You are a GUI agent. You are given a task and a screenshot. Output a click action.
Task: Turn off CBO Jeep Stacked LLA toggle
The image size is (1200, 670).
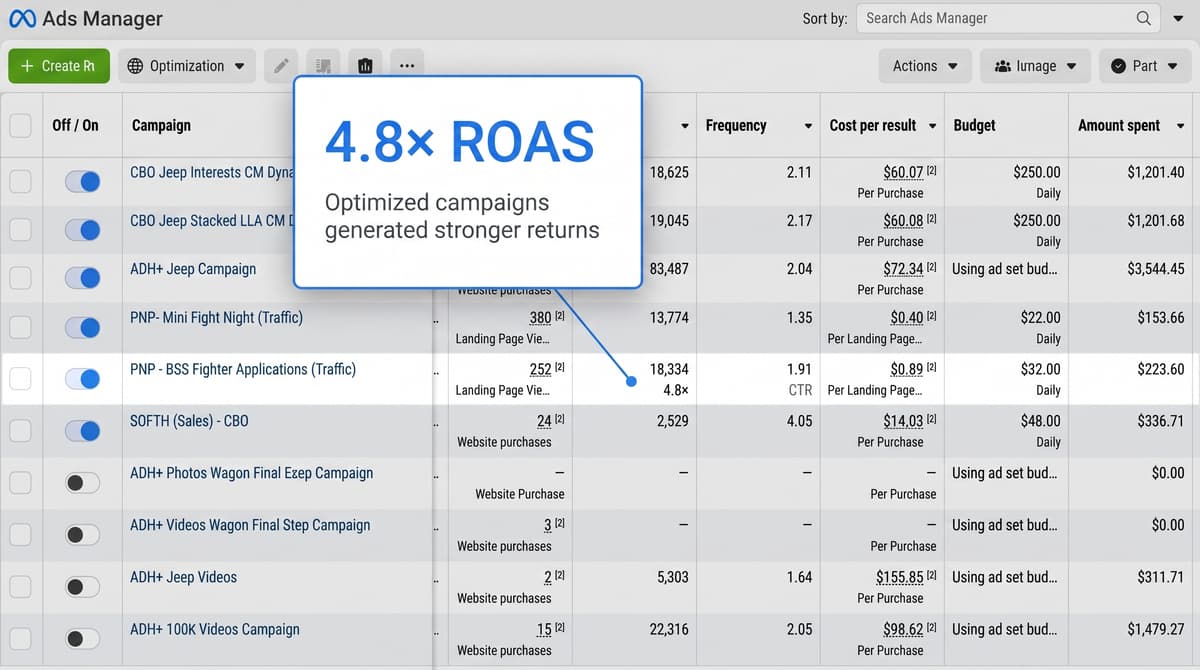coord(82,230)
